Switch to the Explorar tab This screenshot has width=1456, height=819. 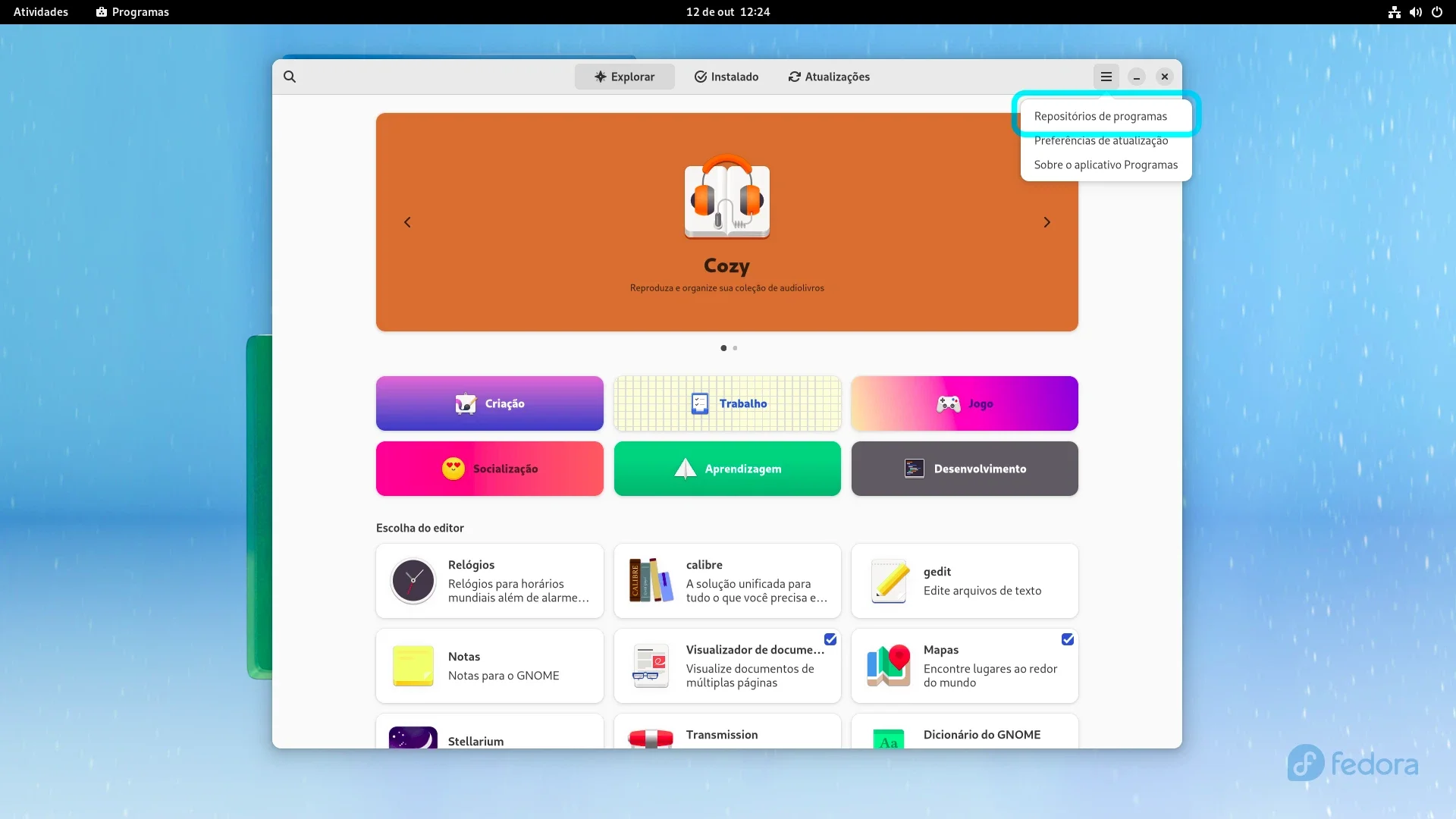pyautogui.click(x=624, y=77)
